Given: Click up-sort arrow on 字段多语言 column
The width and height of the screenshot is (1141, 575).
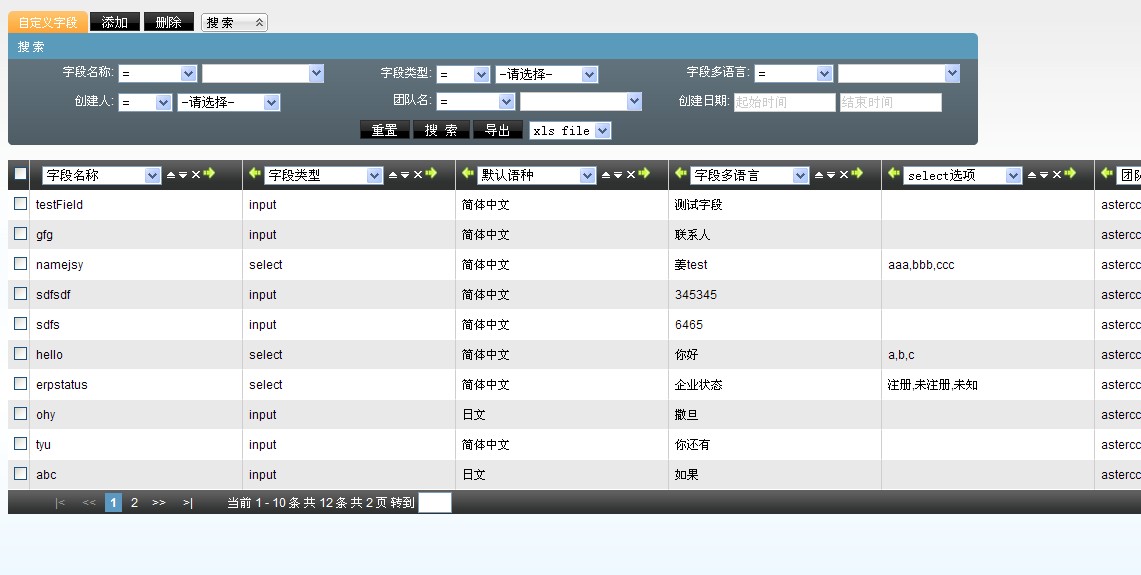Looking at the screenshot, I should pos(819,175).
